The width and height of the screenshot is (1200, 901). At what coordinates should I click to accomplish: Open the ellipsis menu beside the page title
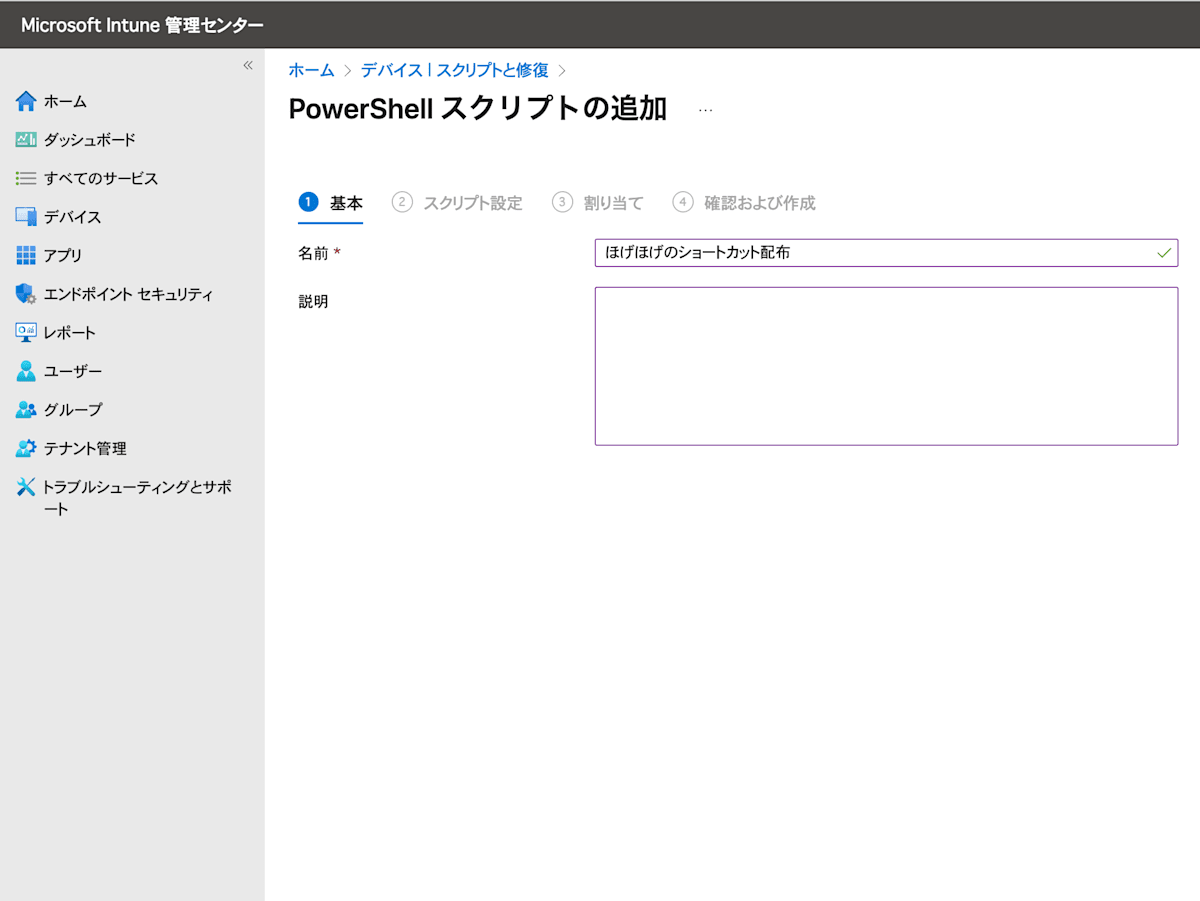pos(705,110)
